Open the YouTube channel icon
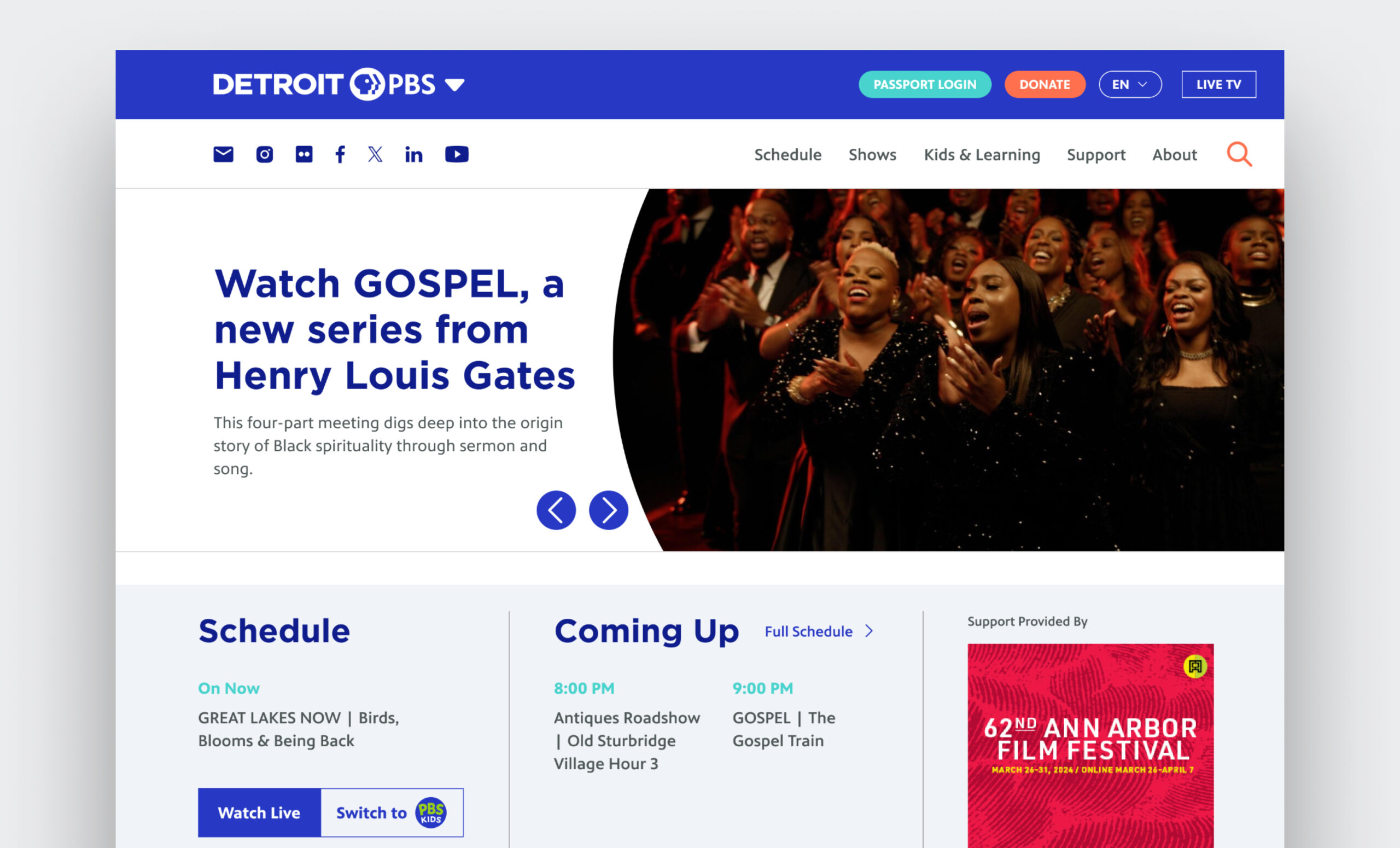Viewport: 1400px width, 848px height. 457,154
